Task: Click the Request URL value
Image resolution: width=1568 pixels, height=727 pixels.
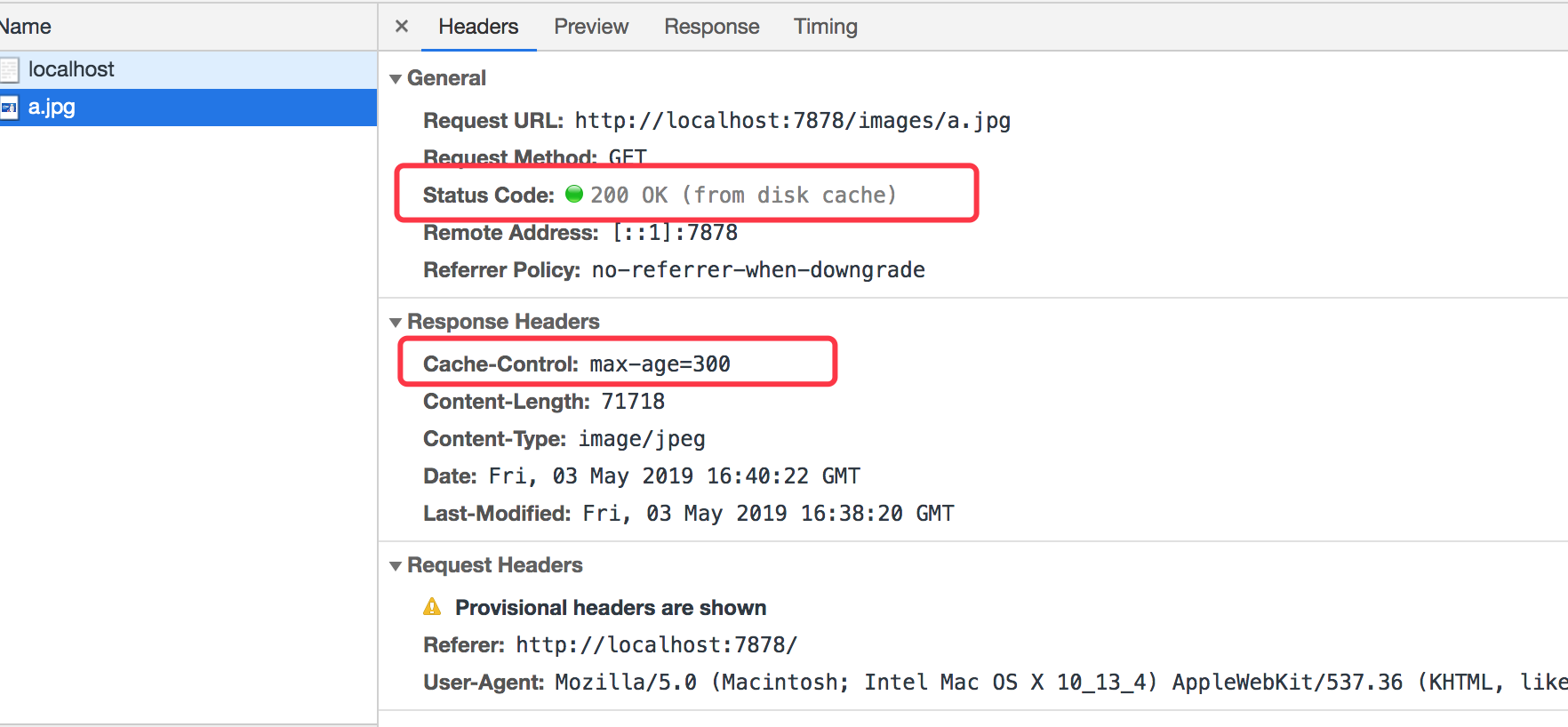Action: click(792, 121)
